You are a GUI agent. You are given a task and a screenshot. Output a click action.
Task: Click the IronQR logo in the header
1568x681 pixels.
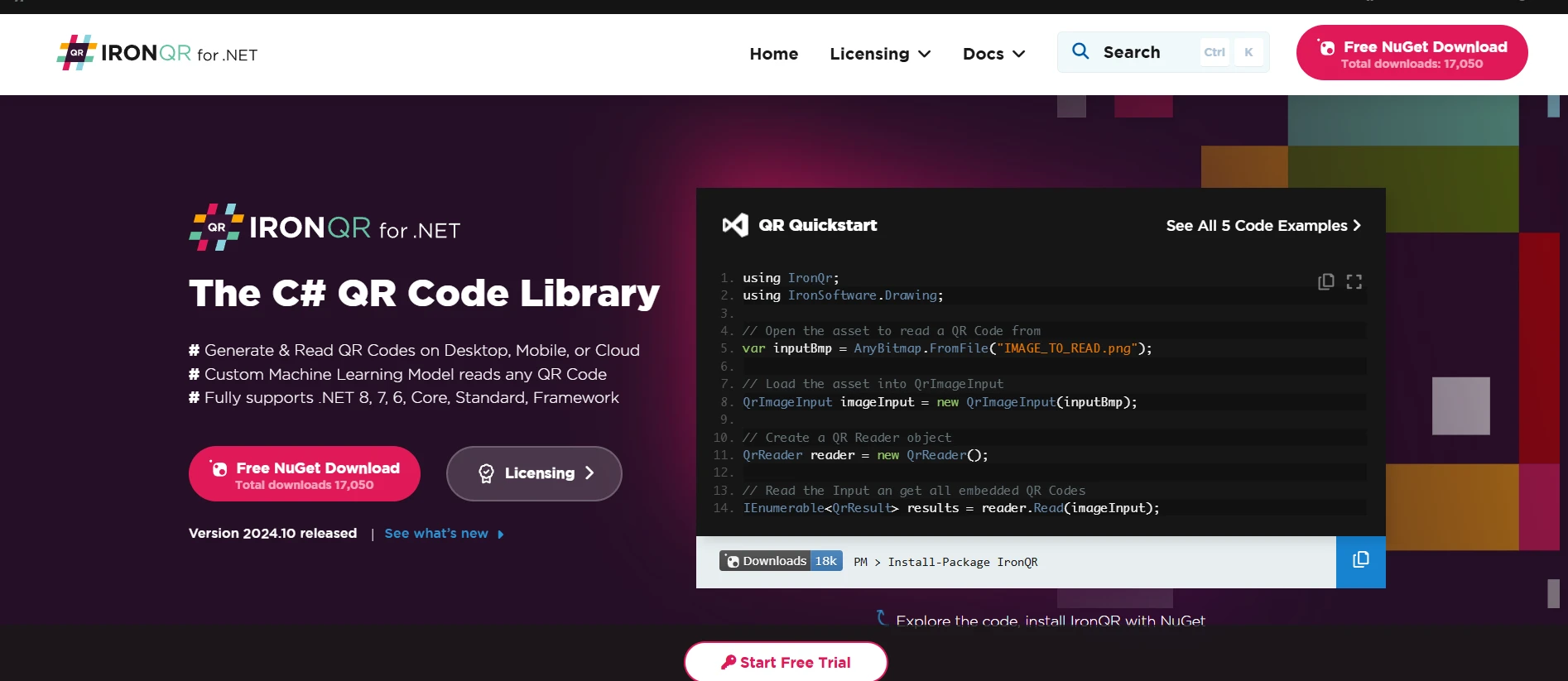pyautogui.click(x=157, y=54)
